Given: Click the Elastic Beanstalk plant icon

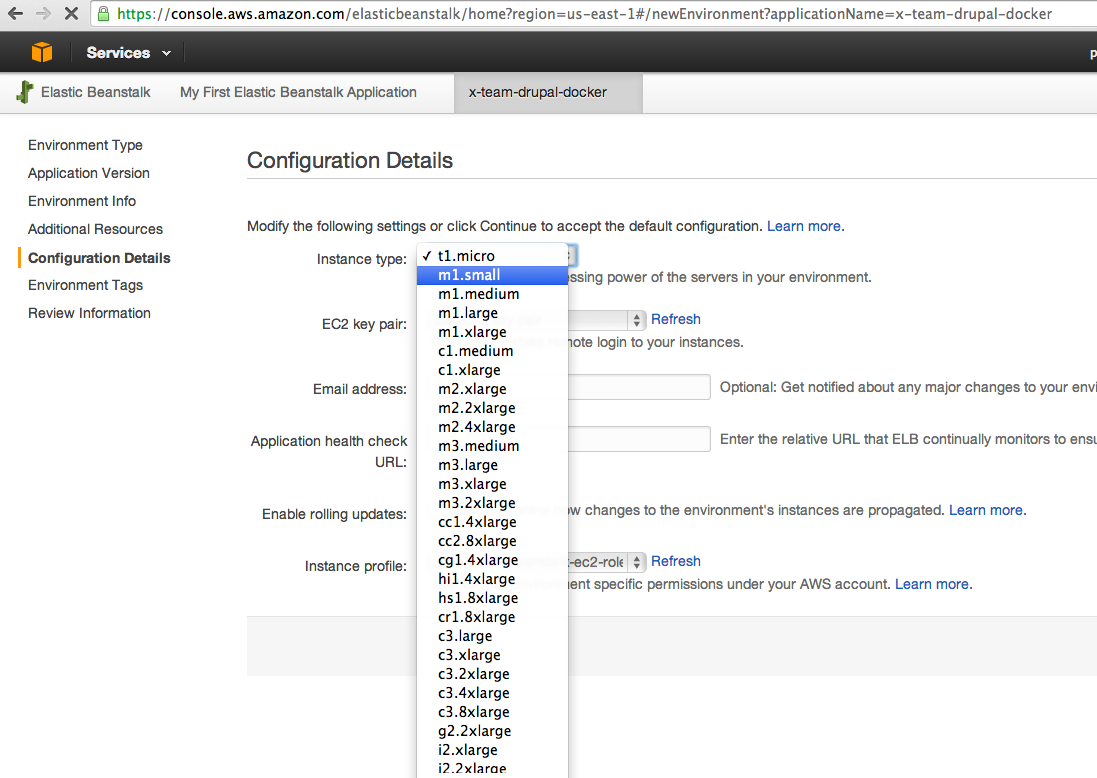Looking at the screenshot, I should click(24, 92).
